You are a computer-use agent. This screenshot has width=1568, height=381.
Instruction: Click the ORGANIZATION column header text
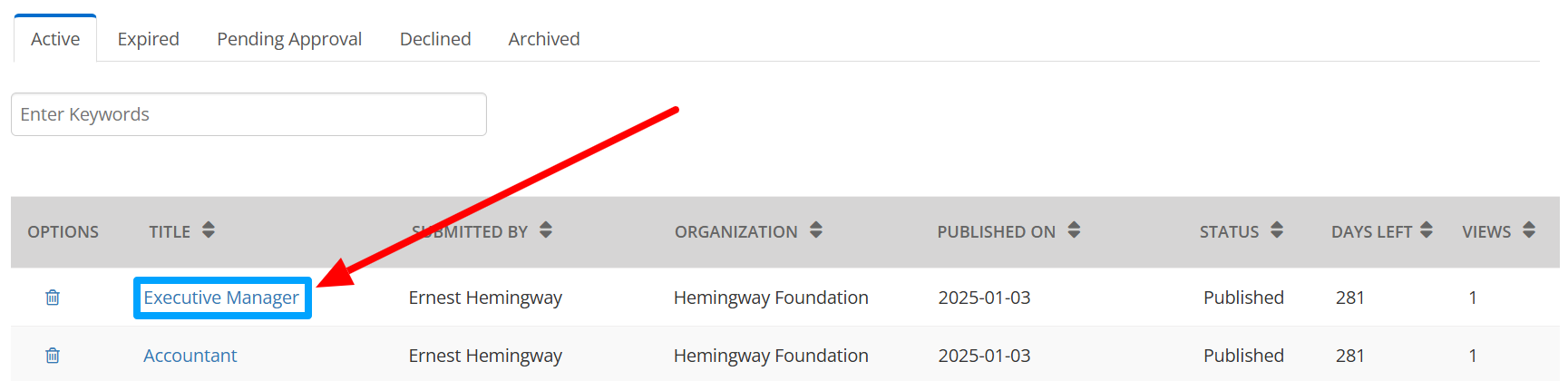(735, 232)
